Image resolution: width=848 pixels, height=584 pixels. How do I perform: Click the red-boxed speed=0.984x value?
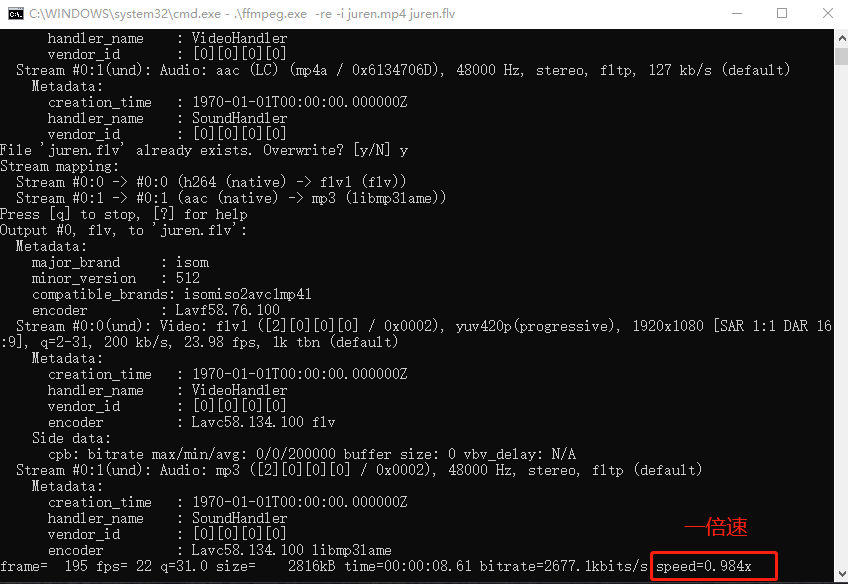714,566
